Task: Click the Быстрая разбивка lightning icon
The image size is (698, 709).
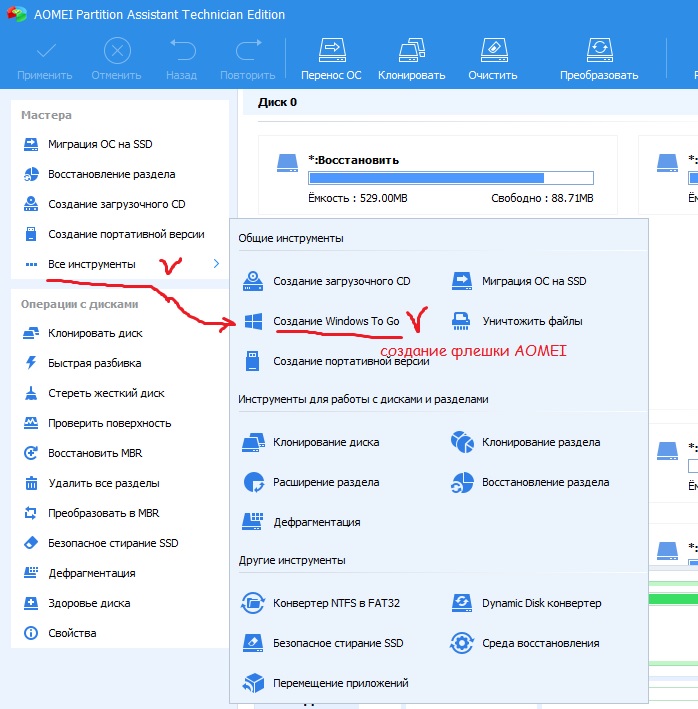Action: point(31,363)
